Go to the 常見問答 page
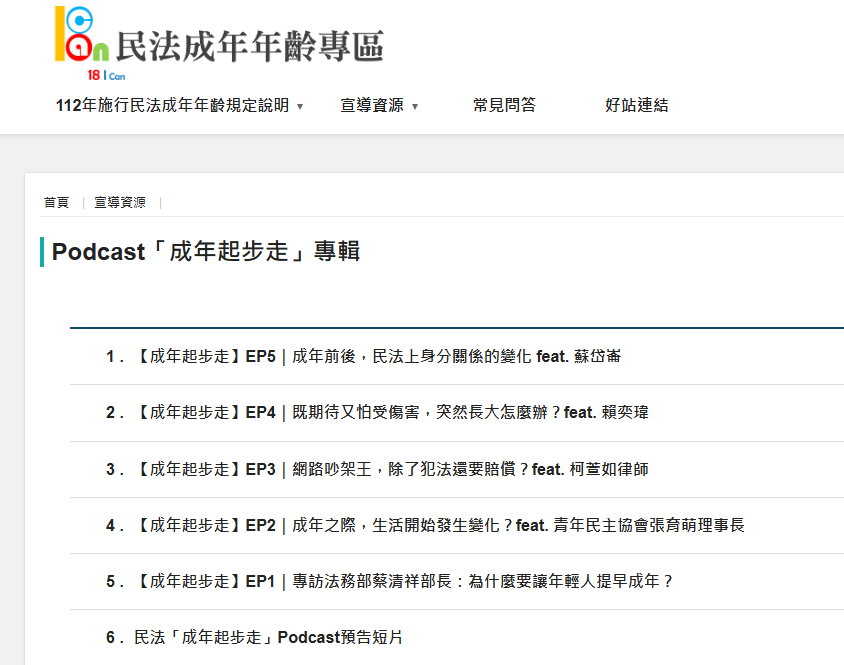 [504, 105]
